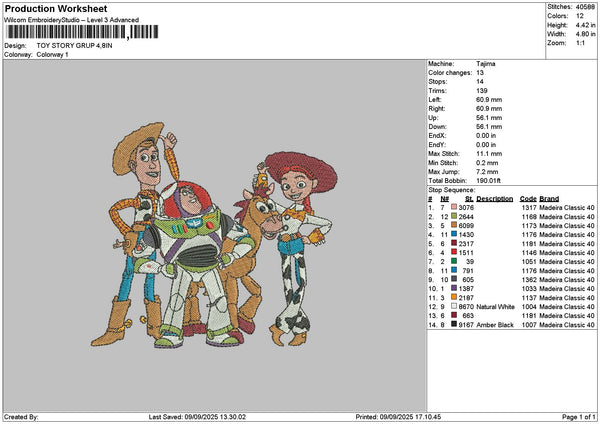Choose the green swatch with code 1051
600x424 pixels.
pos(454,261)
